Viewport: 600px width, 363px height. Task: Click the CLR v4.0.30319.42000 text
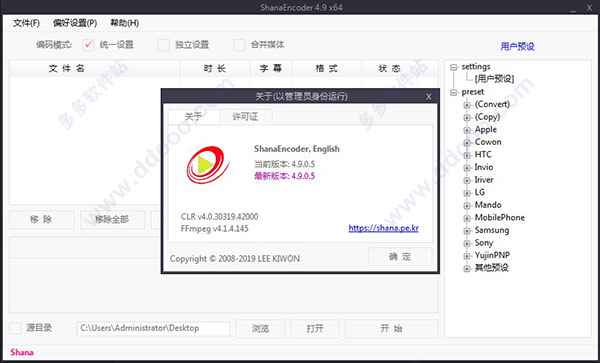pos(220,216)
